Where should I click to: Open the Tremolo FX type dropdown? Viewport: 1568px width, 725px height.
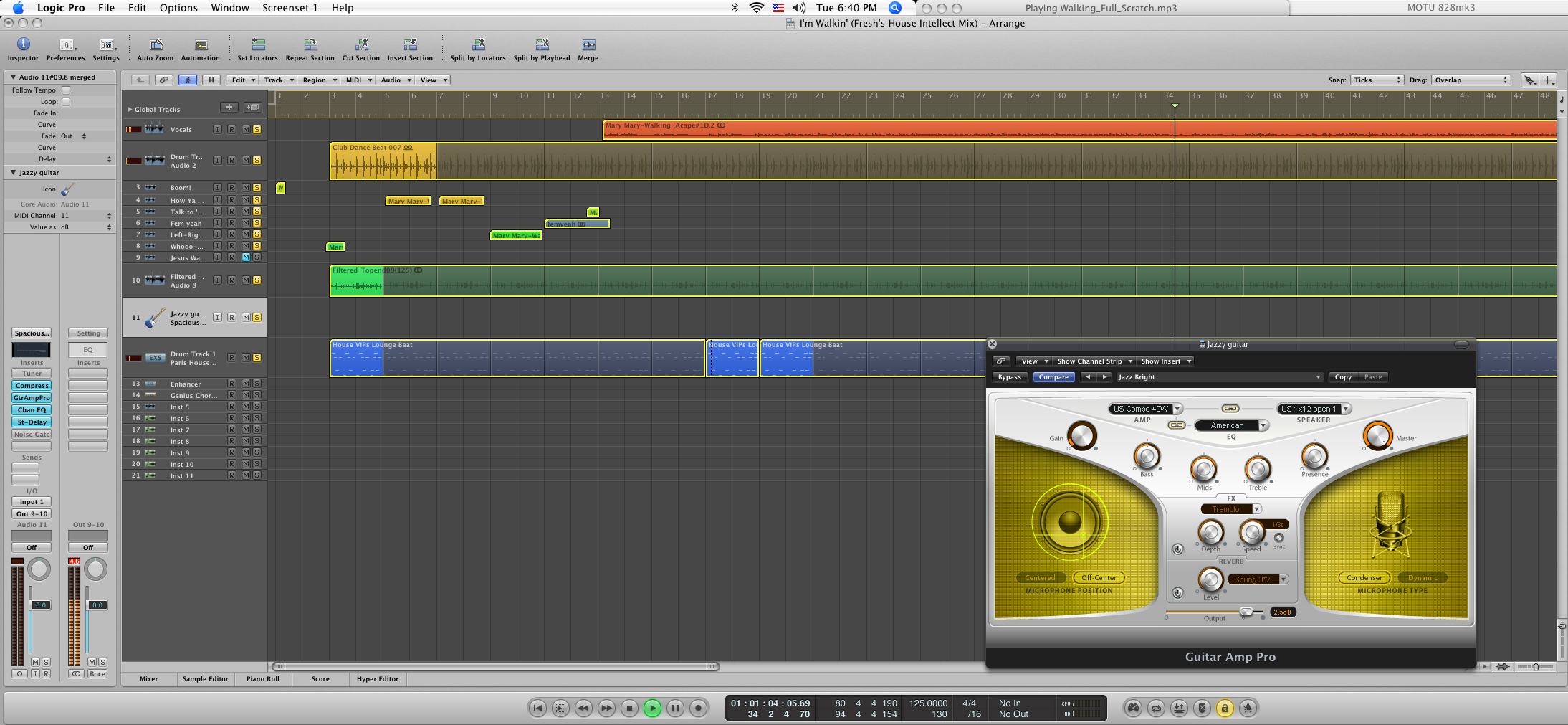pyautogui.click(x=1231, y=509)
